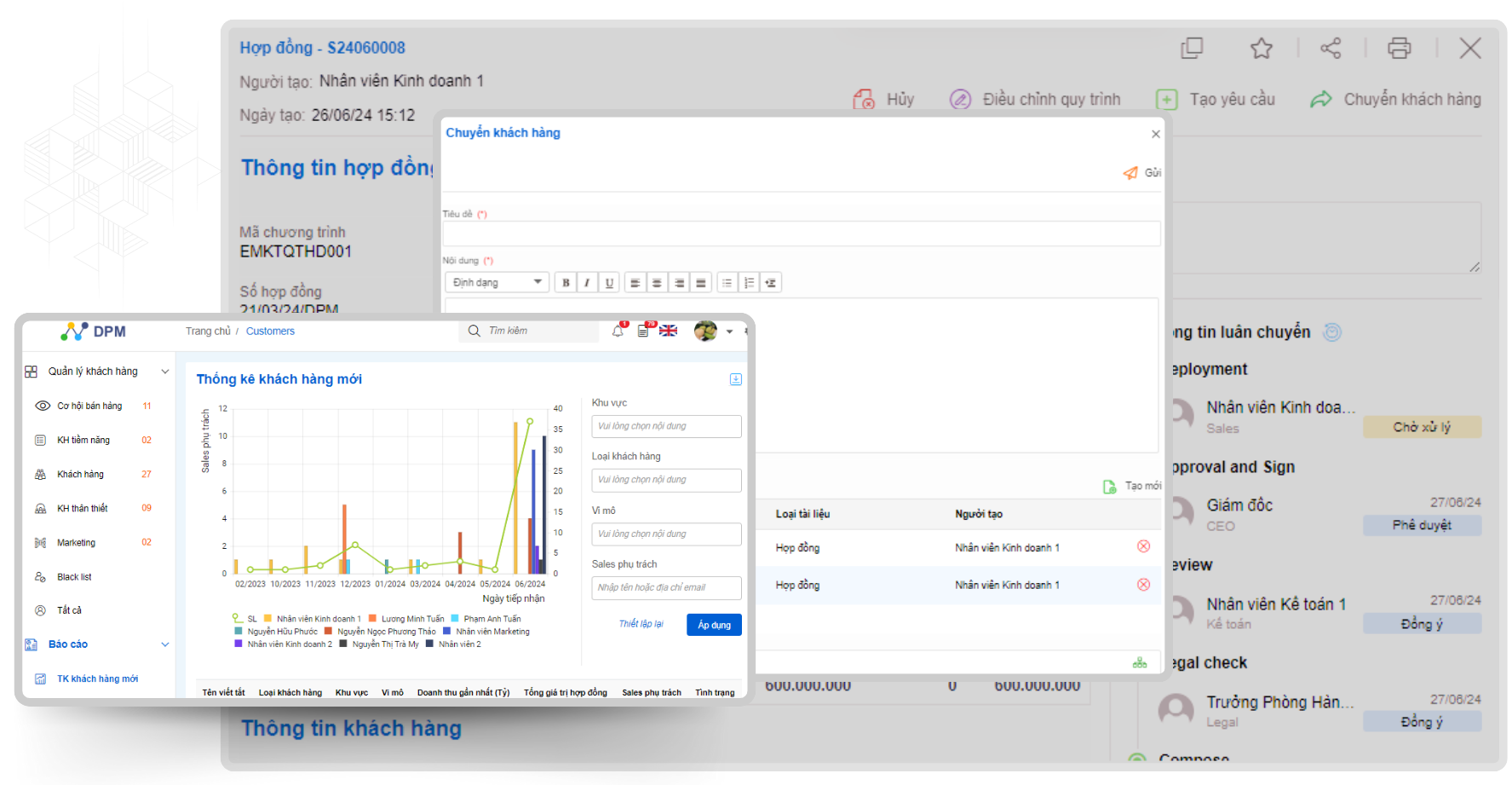Open Customers breadcrumb link
The width and height of the screenshot is (1512, 785).
[x=270, y=332]
